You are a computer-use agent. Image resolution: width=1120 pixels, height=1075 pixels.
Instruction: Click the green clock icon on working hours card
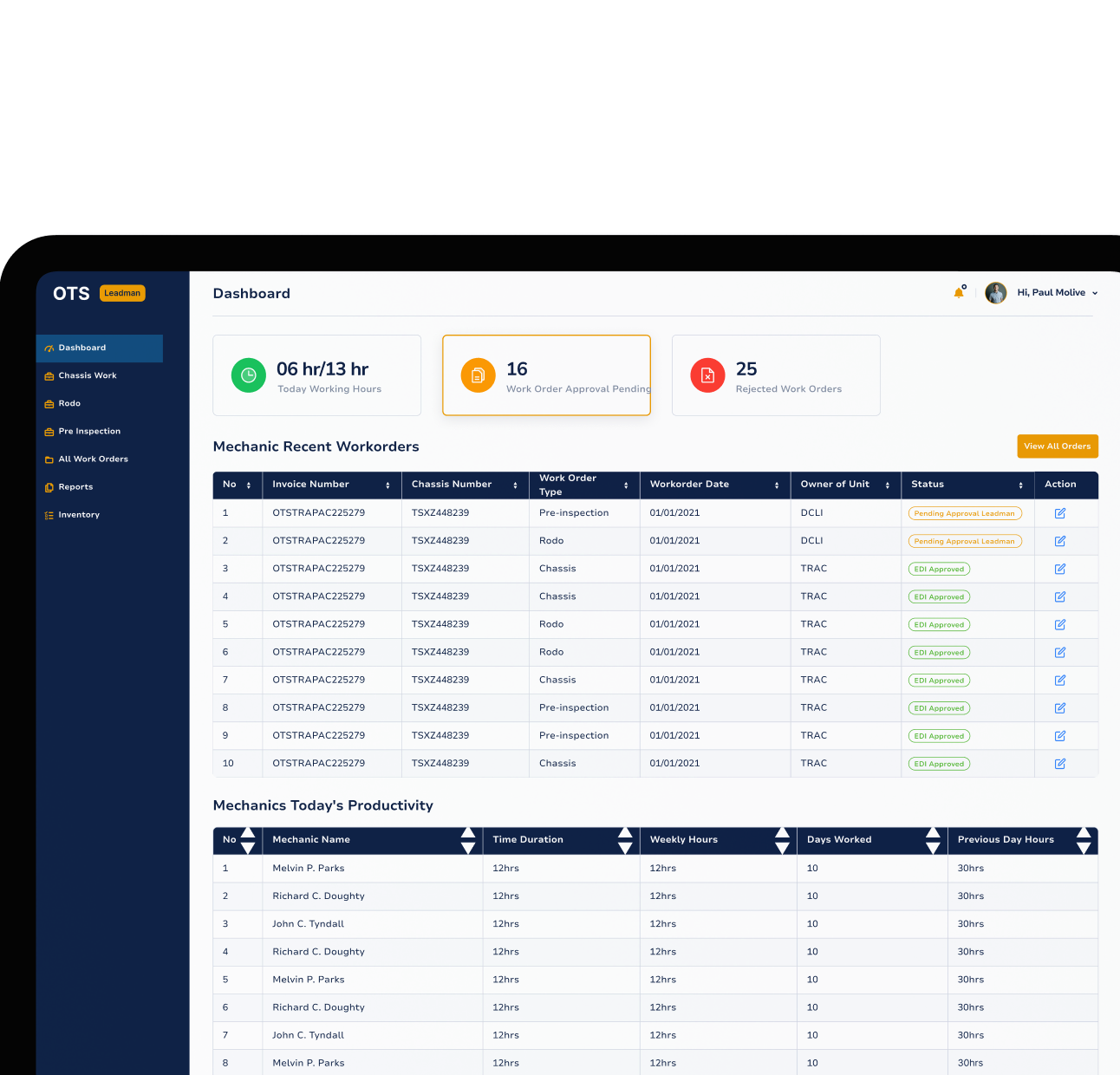pyautogui.click(x=249, y=375)
